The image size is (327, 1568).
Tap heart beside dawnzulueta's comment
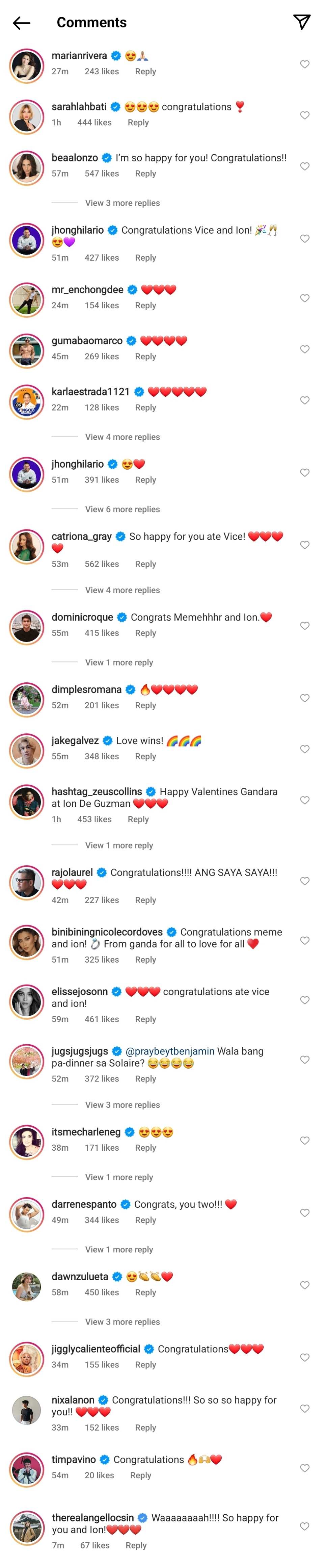pos(304,1286)
